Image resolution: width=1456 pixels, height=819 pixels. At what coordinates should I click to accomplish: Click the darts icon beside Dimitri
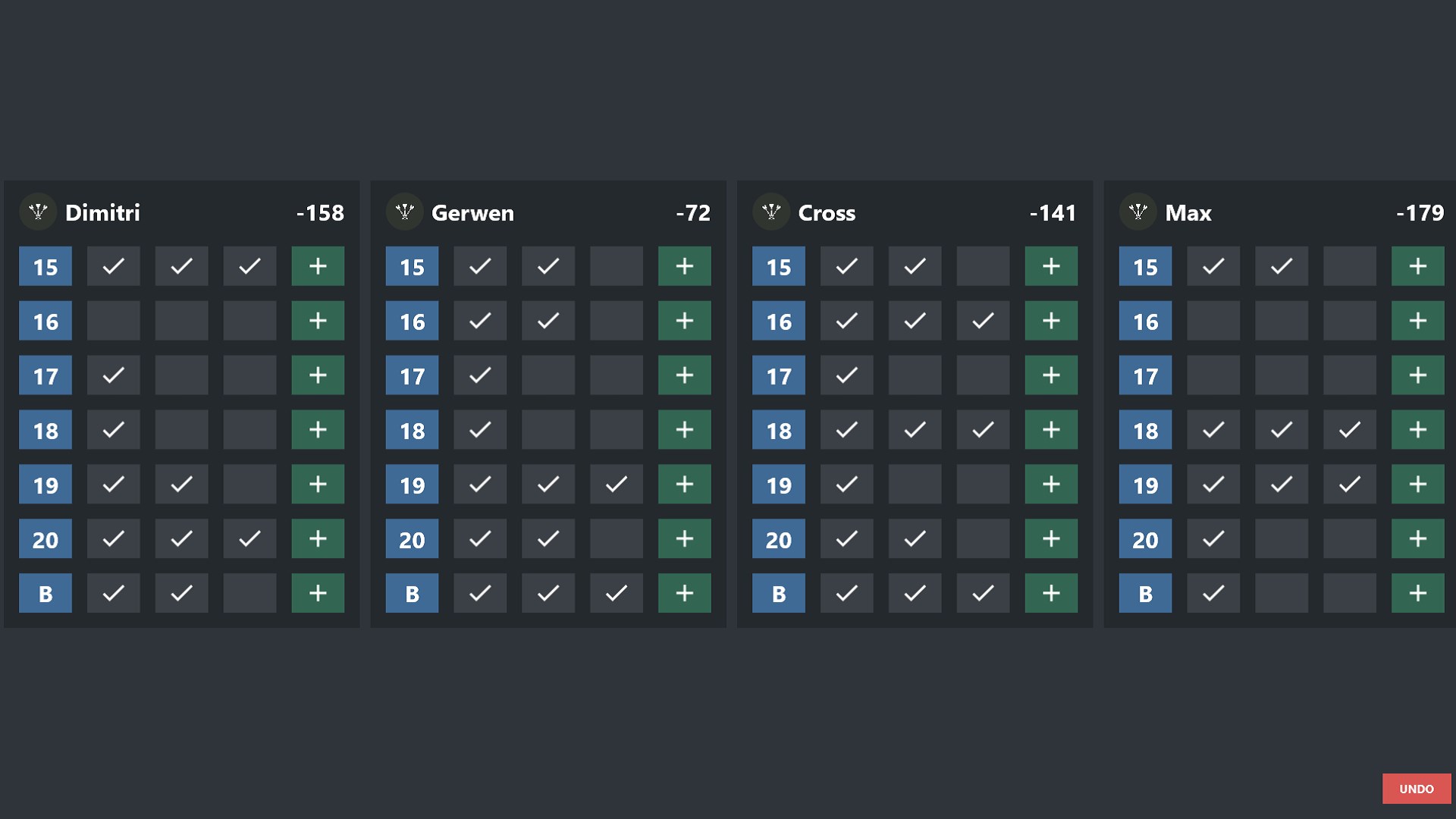point(38,212)
